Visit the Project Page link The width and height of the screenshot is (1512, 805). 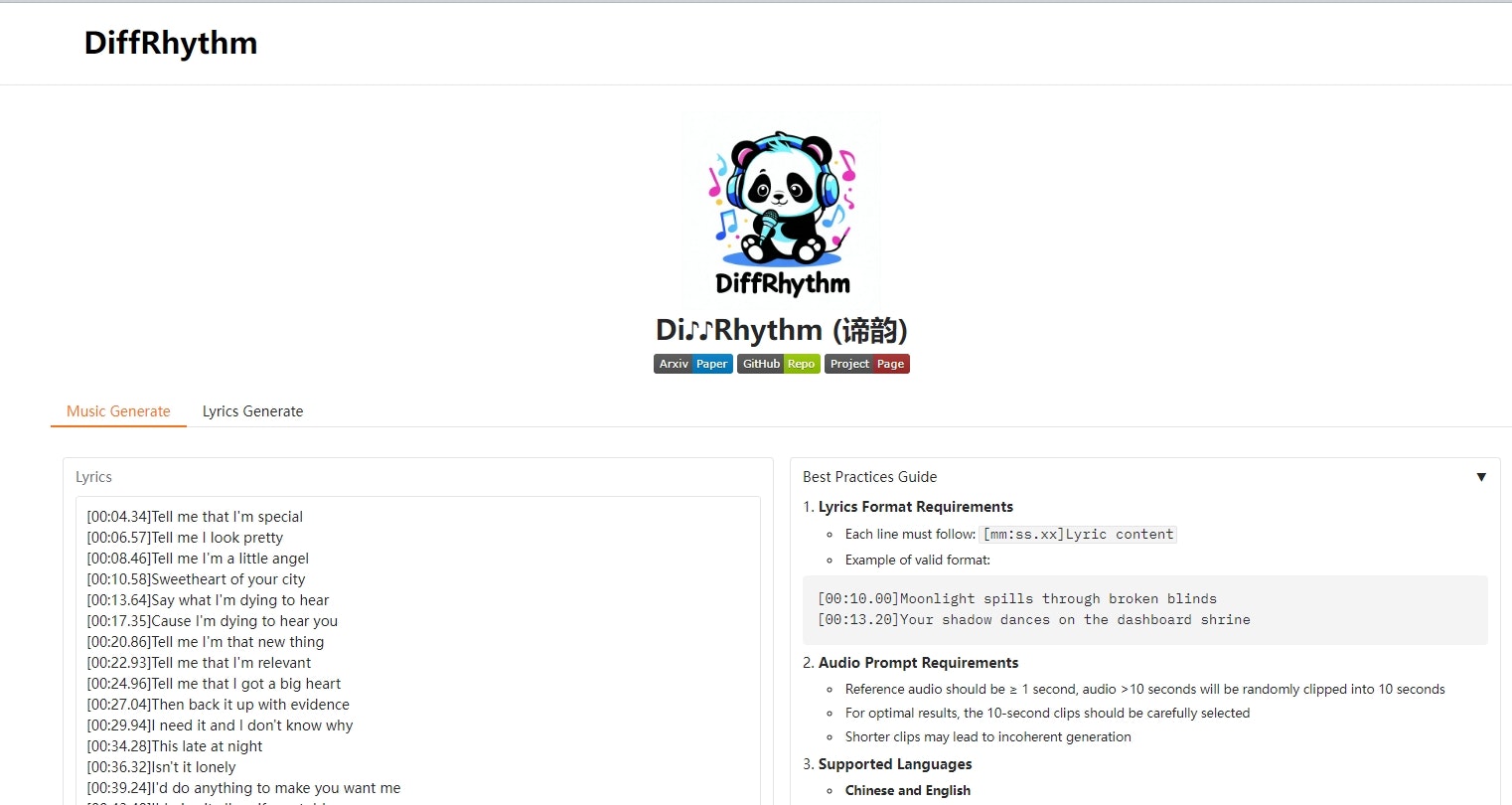tap(866, 364)
